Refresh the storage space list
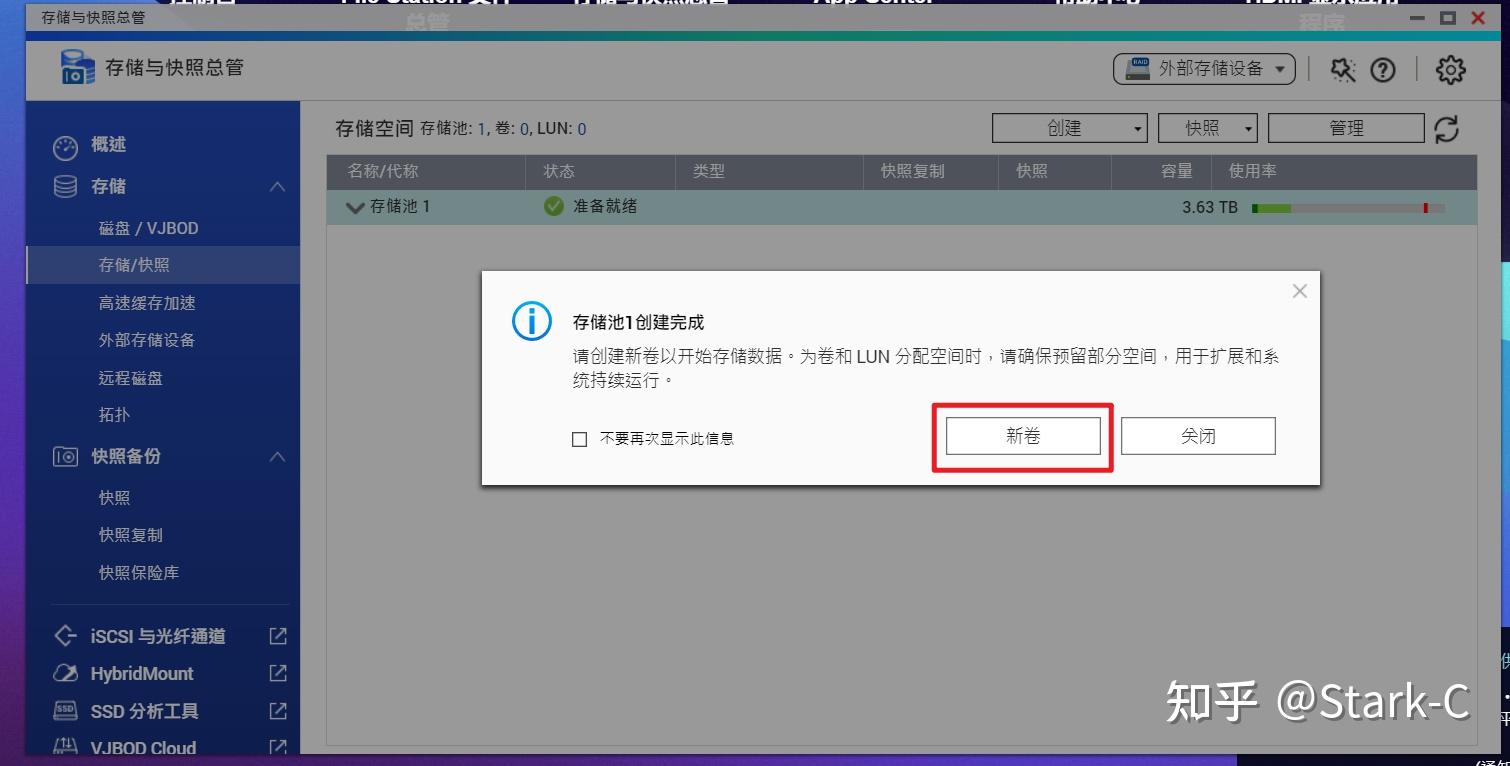 click(1446, 128)
